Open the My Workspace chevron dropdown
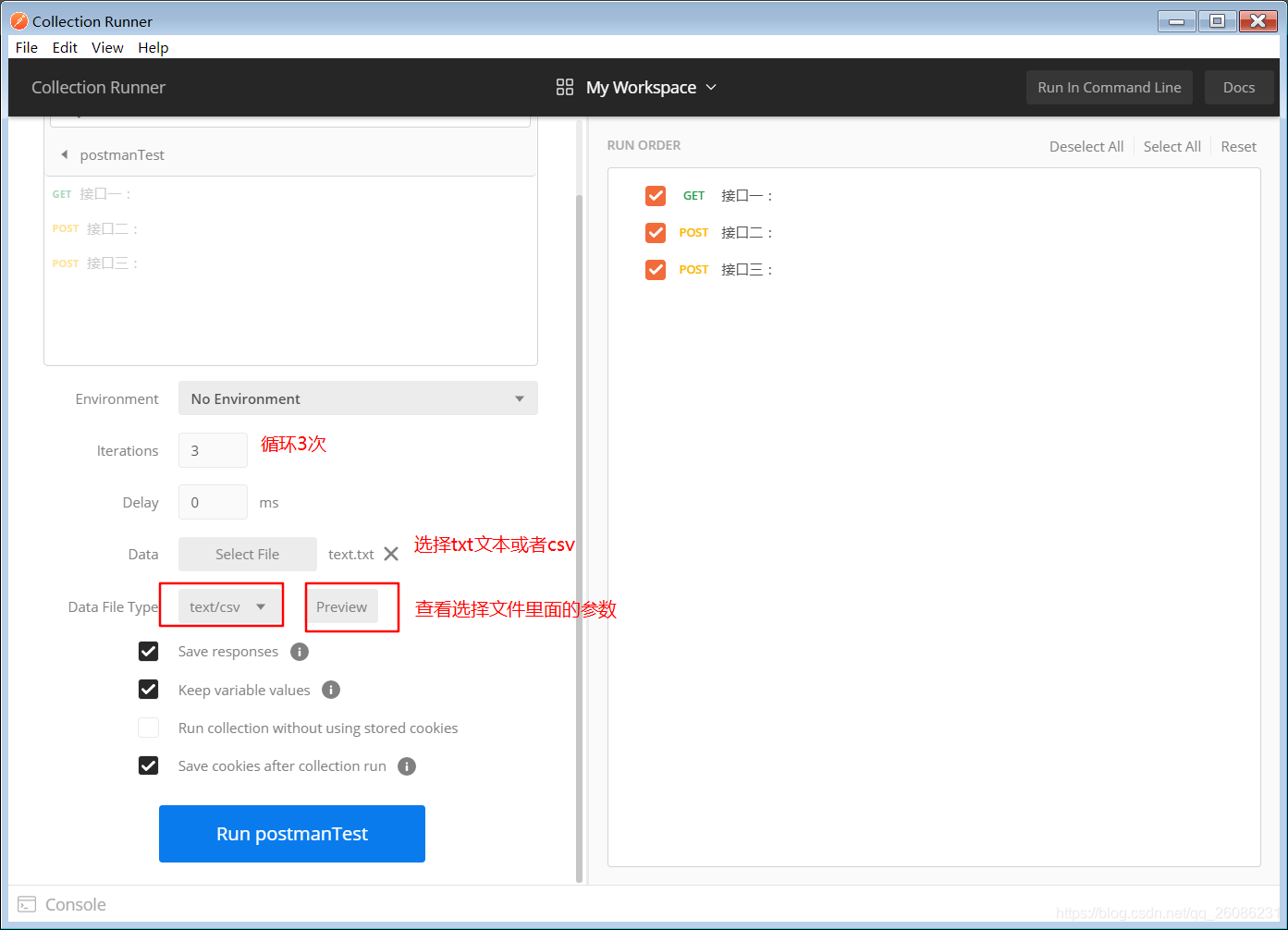 (711, 87)
